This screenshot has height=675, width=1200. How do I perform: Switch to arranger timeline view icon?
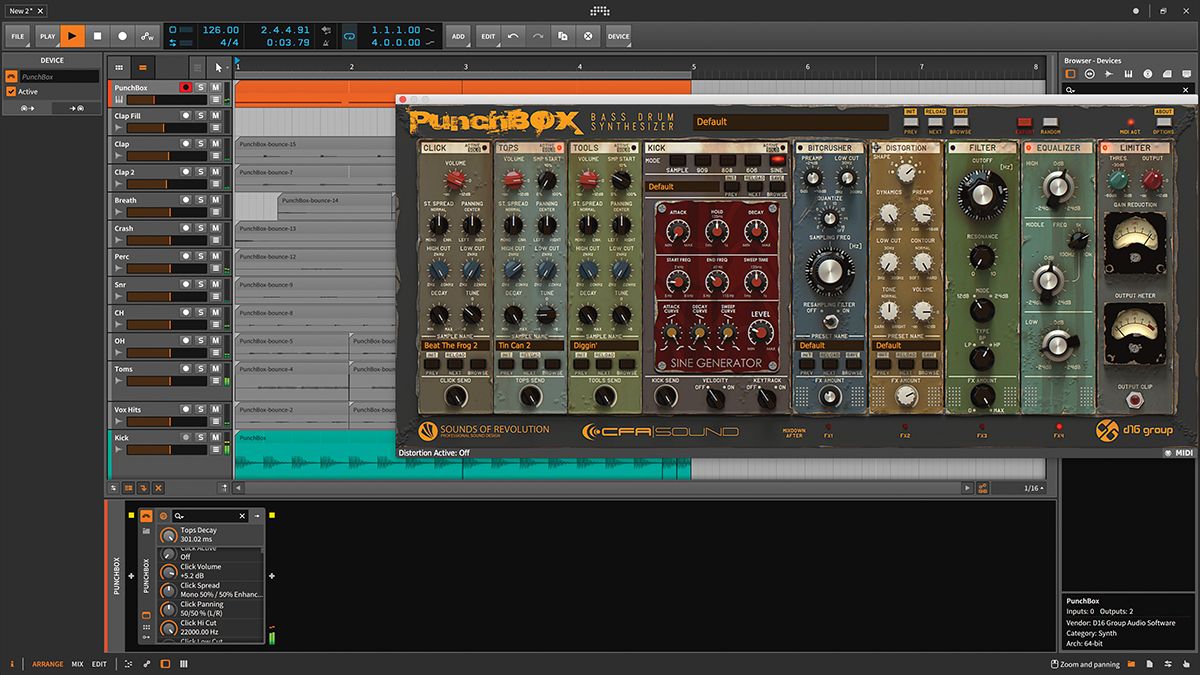[x=143, y=67]
